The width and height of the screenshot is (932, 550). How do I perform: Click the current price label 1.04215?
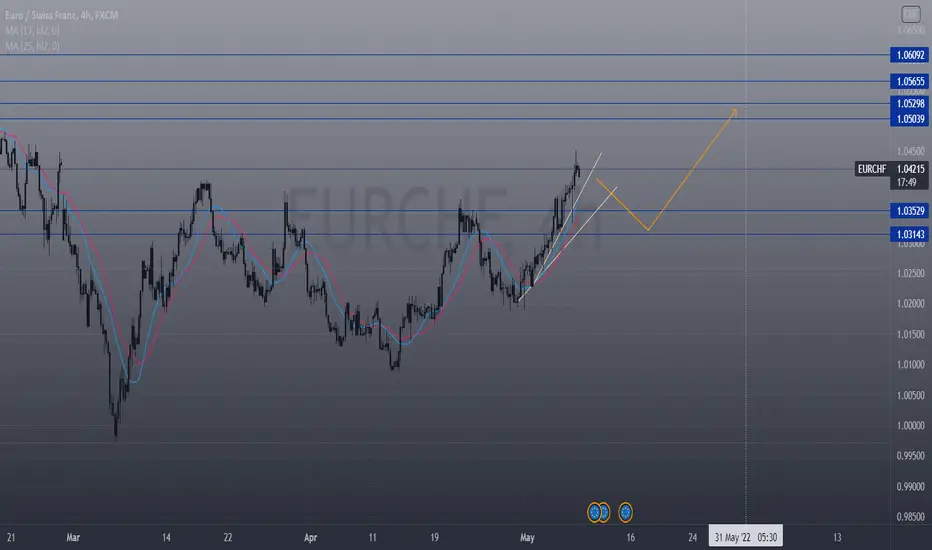(909, 169)
